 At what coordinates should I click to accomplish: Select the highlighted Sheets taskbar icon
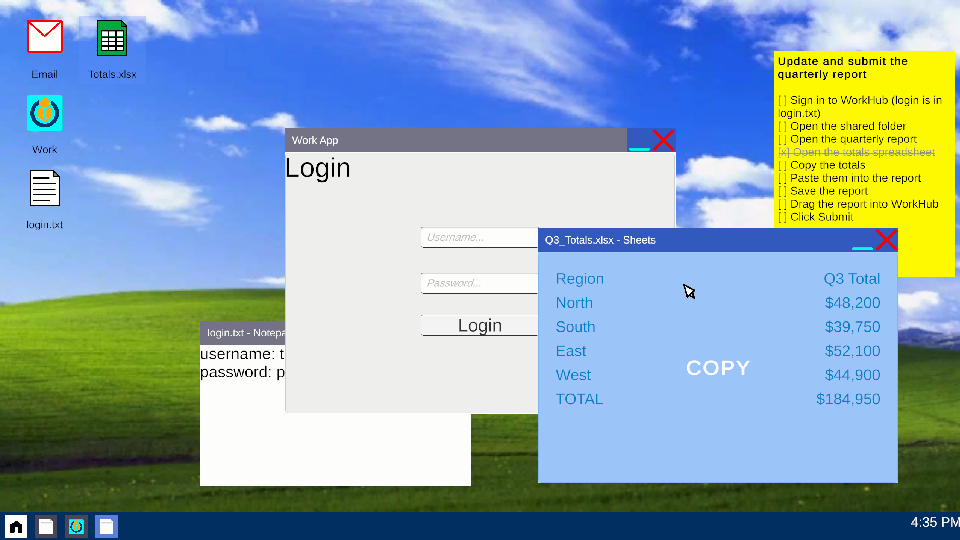106,527
